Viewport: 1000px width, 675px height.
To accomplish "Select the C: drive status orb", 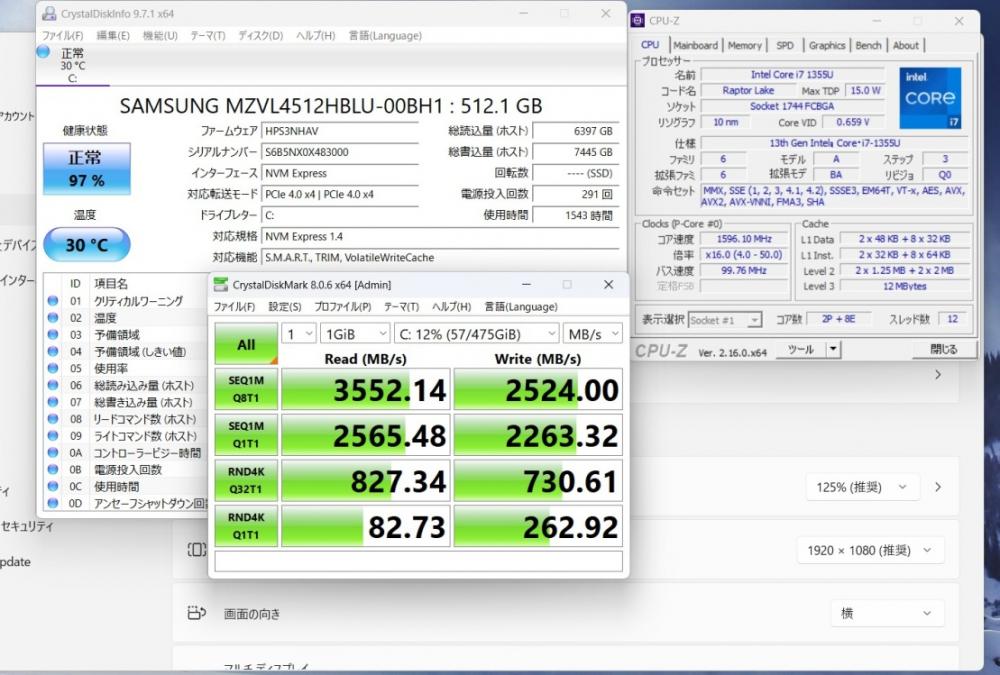I will 43,52.
